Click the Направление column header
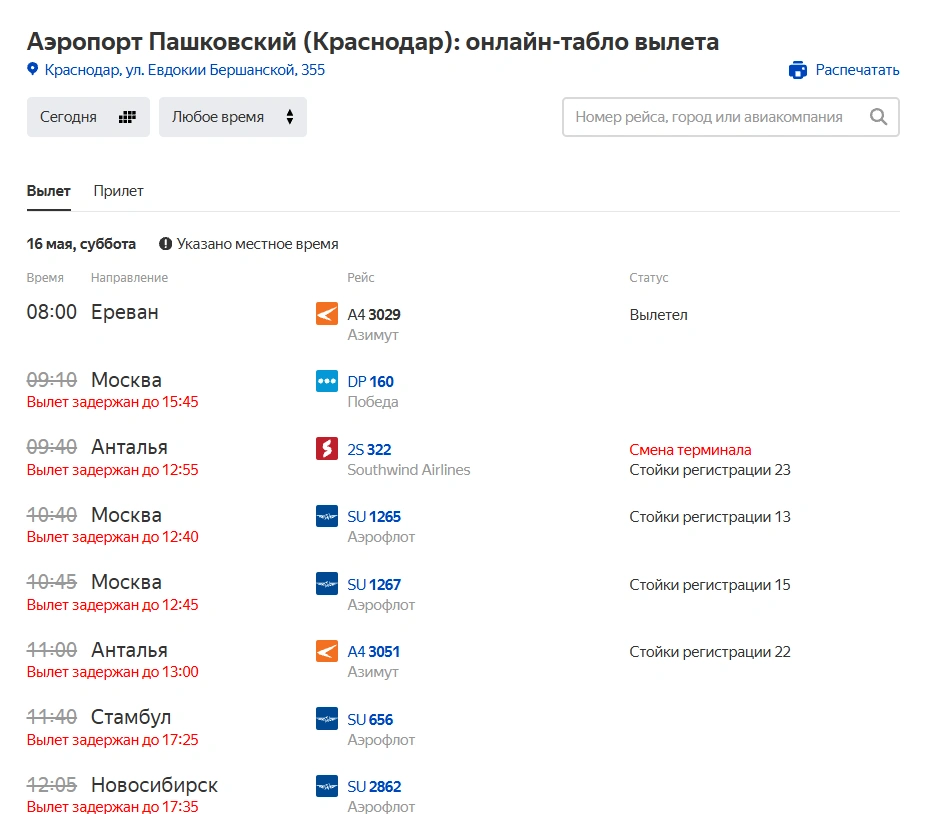Image resolution: width=933 pixels, height=814 pixels. tap(129, 278)
